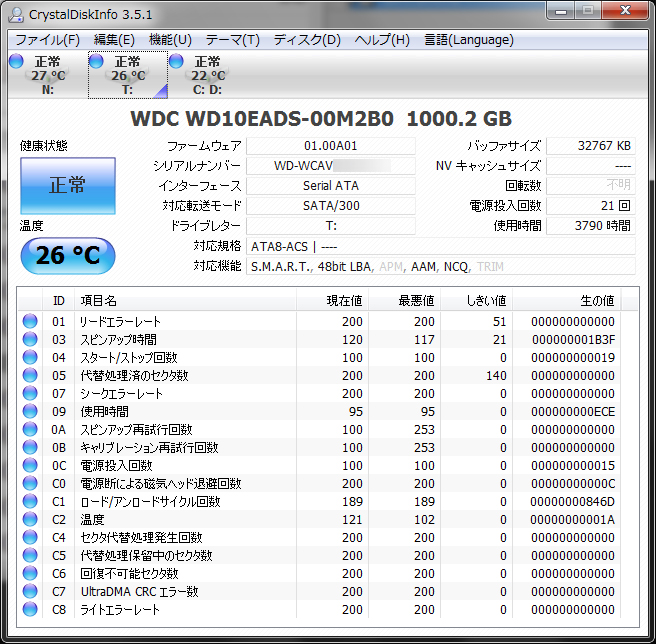The height and width of the screenshot is (644, 656).
Task: Click the row name 回復不可能セクタ数
Action: click(129, 573)
